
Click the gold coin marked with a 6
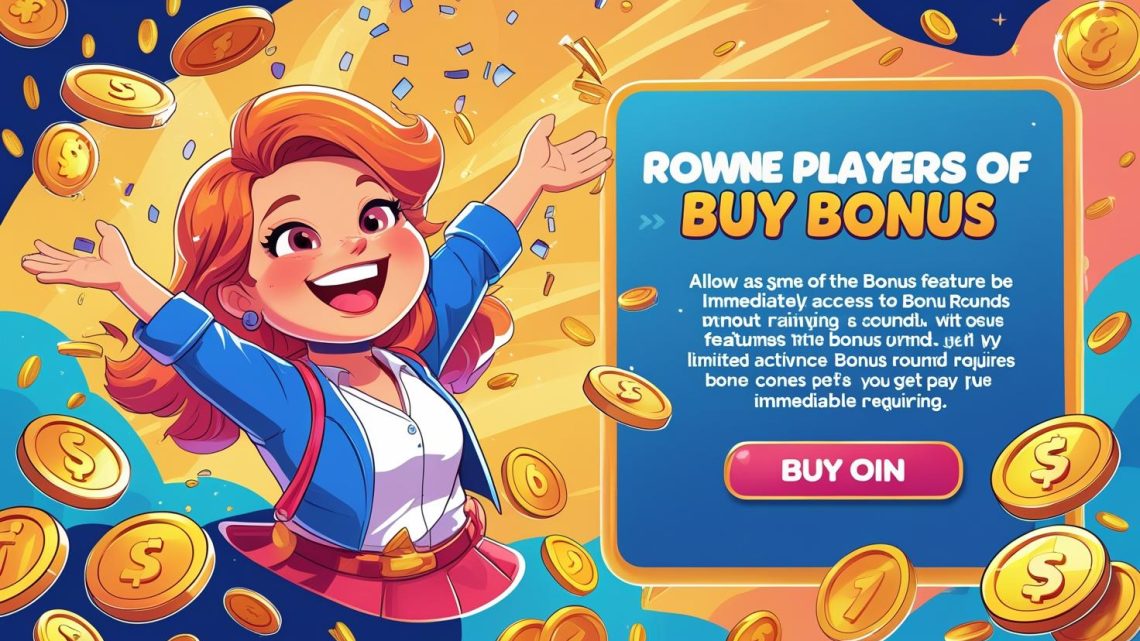pos(534,481)
